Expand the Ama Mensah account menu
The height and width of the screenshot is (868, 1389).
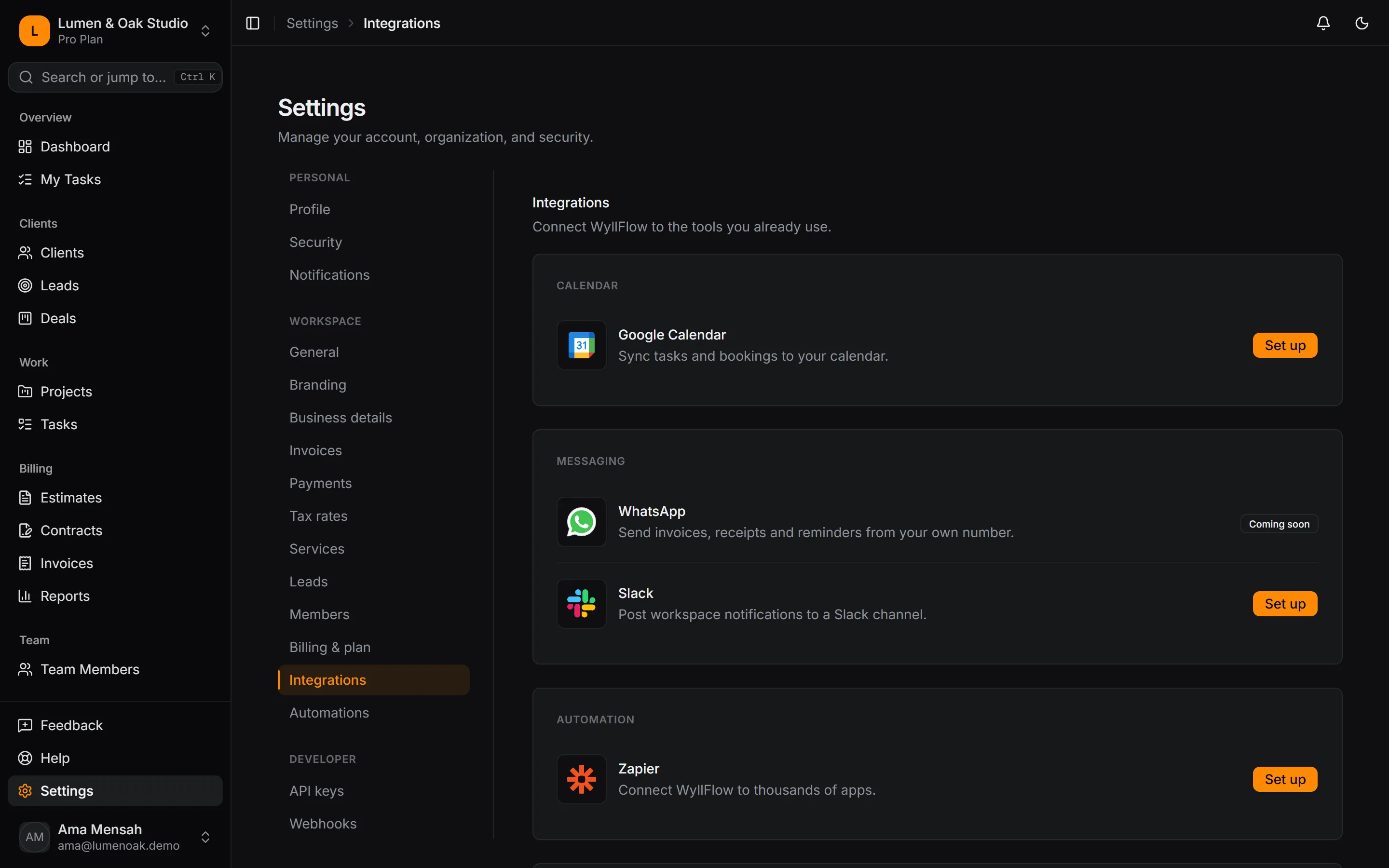click(115, 837)
